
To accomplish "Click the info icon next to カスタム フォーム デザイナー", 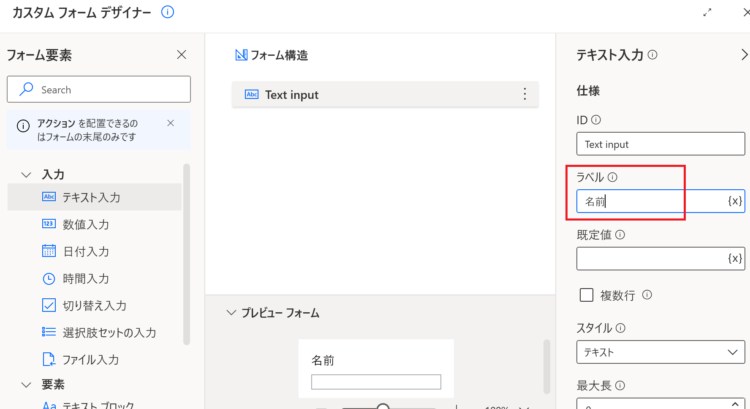I will click(167, 12).
